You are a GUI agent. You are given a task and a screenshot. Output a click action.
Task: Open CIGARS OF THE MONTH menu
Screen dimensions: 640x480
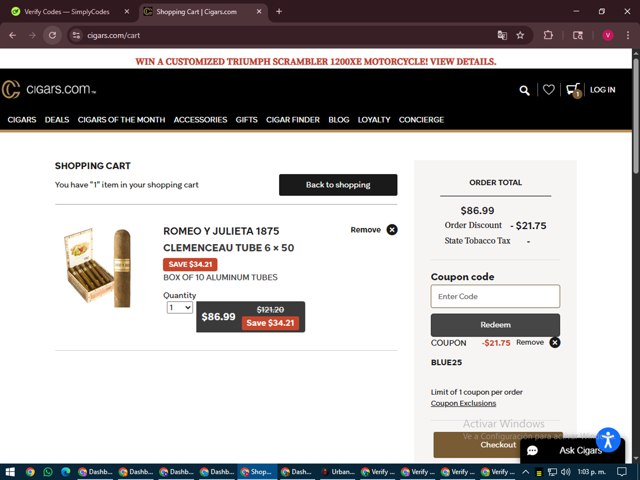click(121, 120)
